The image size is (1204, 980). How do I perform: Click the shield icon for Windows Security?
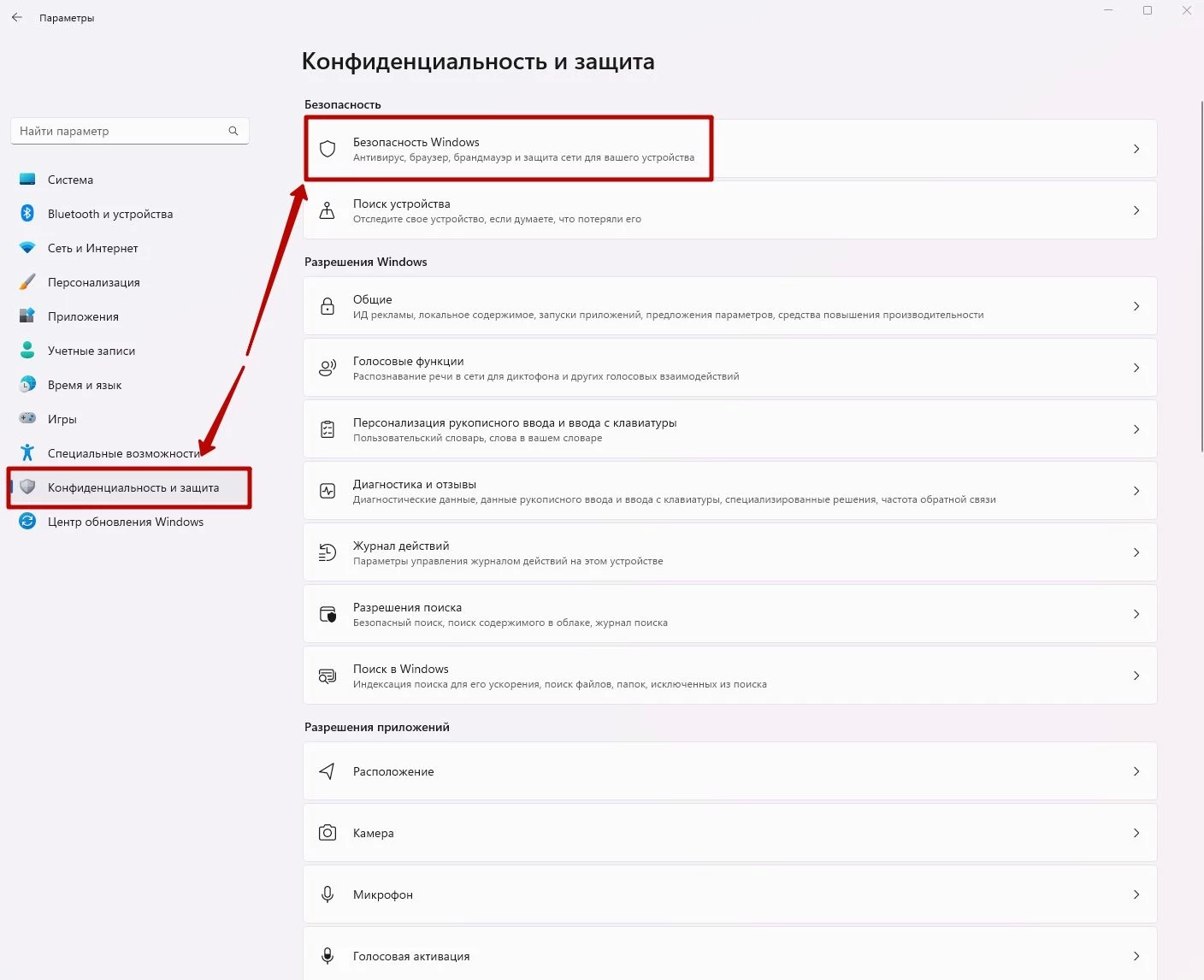tap(328, 149)
